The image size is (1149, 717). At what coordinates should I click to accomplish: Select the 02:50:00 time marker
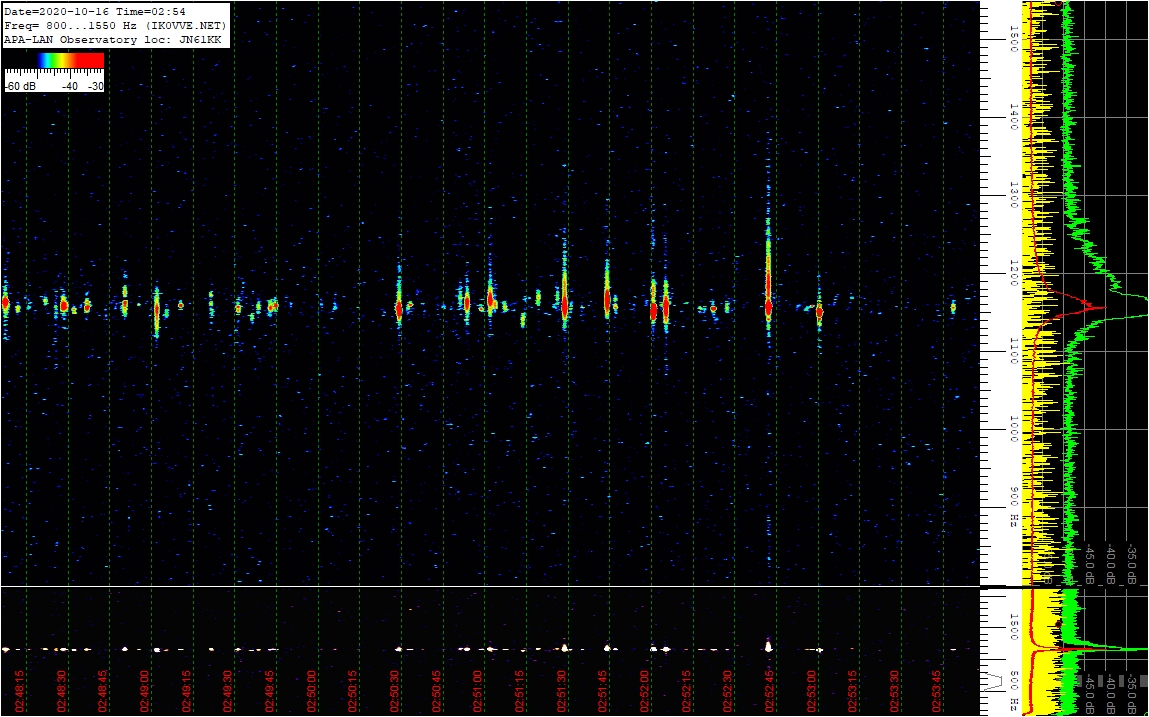pos(312,691)
